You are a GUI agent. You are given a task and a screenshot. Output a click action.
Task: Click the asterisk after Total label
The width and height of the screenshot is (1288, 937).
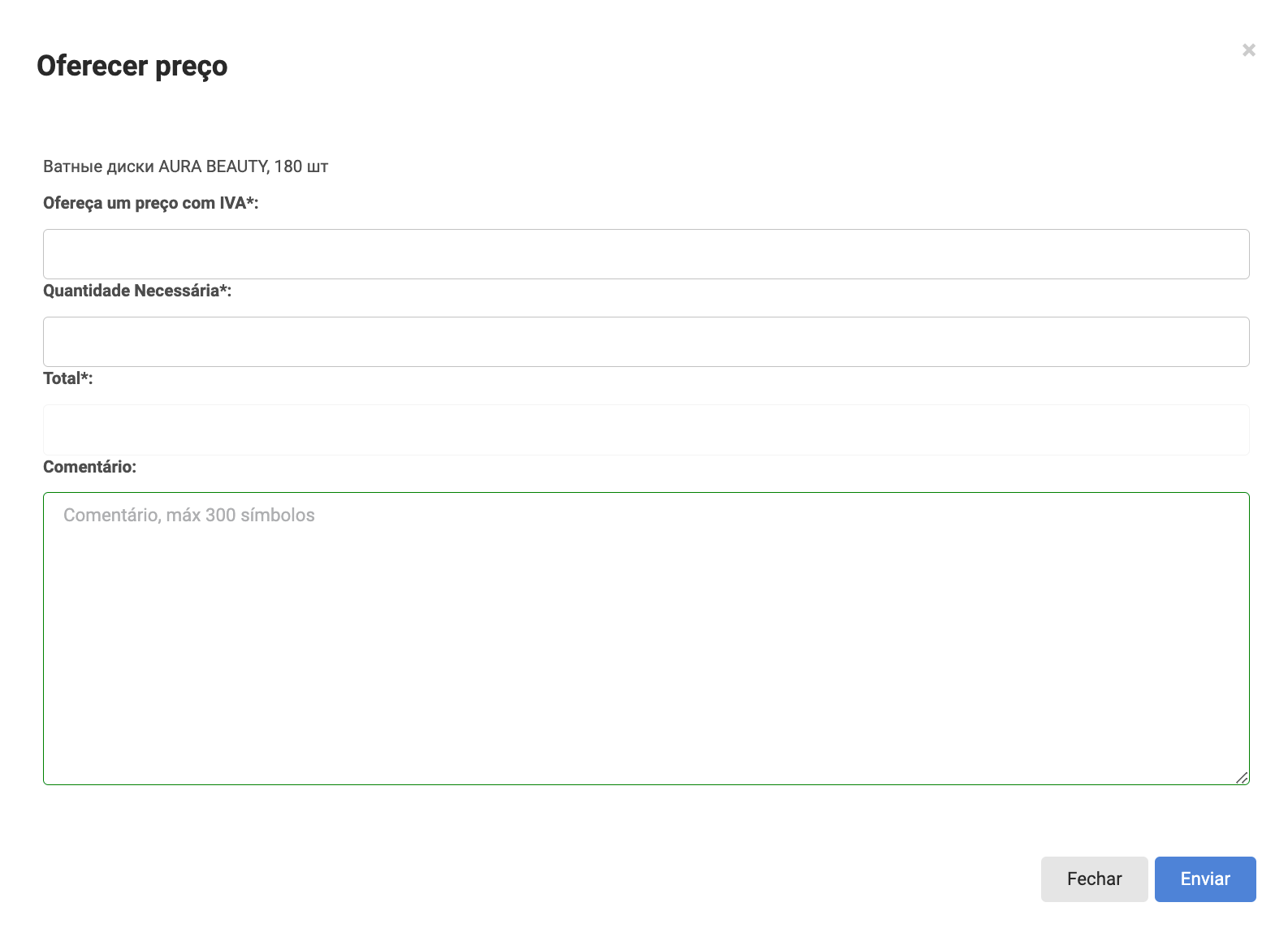pos(84,377)
